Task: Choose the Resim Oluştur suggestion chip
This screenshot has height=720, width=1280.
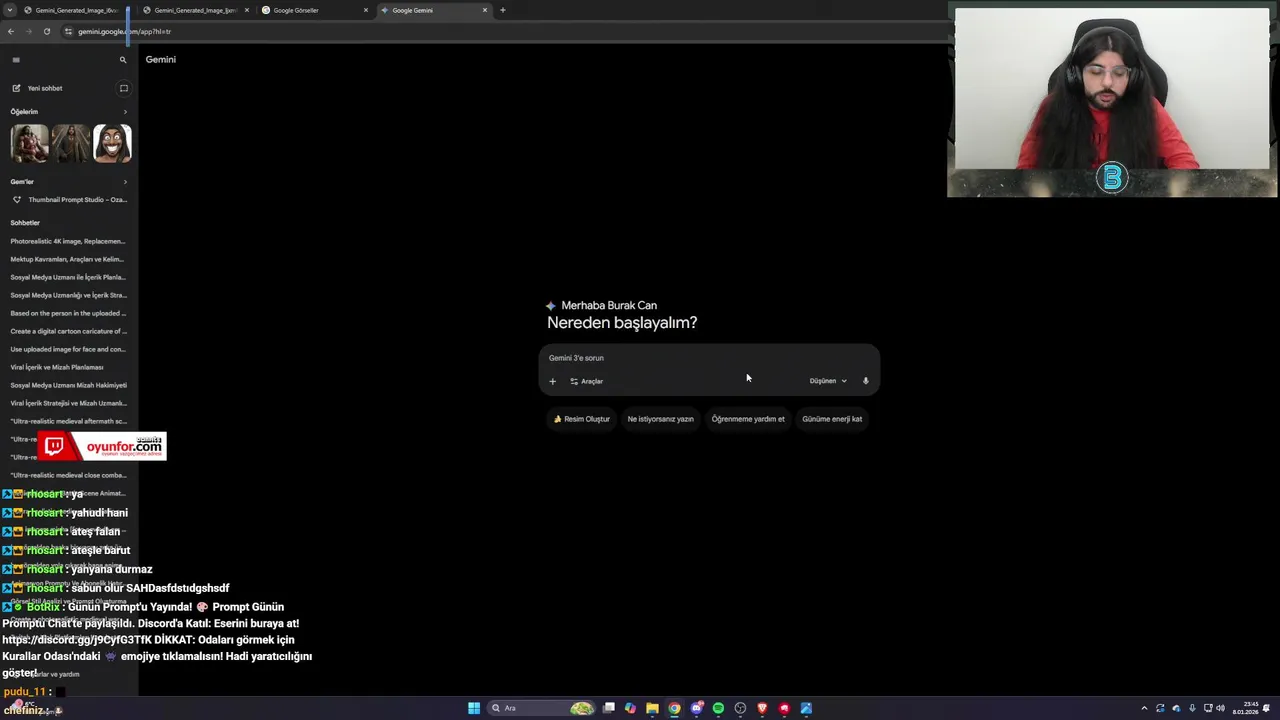Action: [x=582, y=419]
